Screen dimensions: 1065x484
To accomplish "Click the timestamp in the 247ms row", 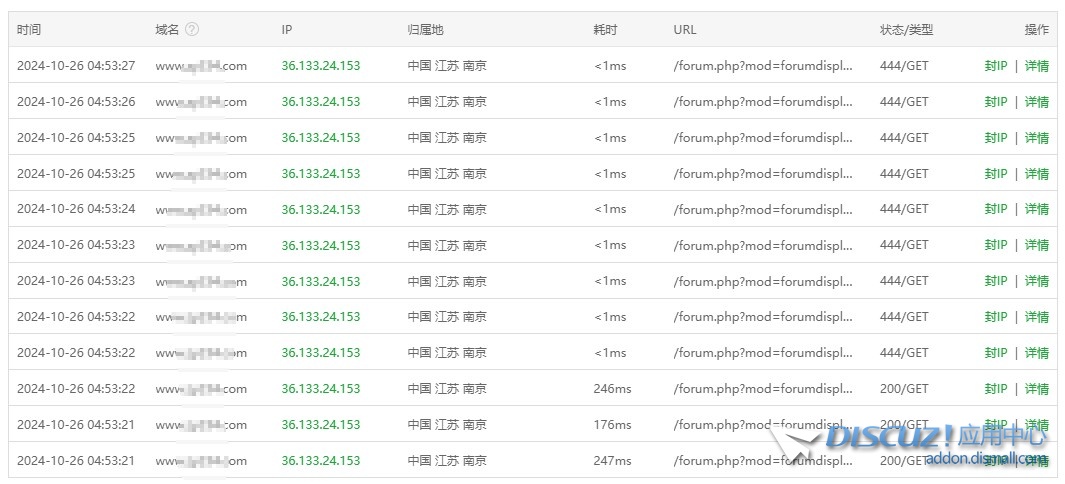I will (76, 460).
